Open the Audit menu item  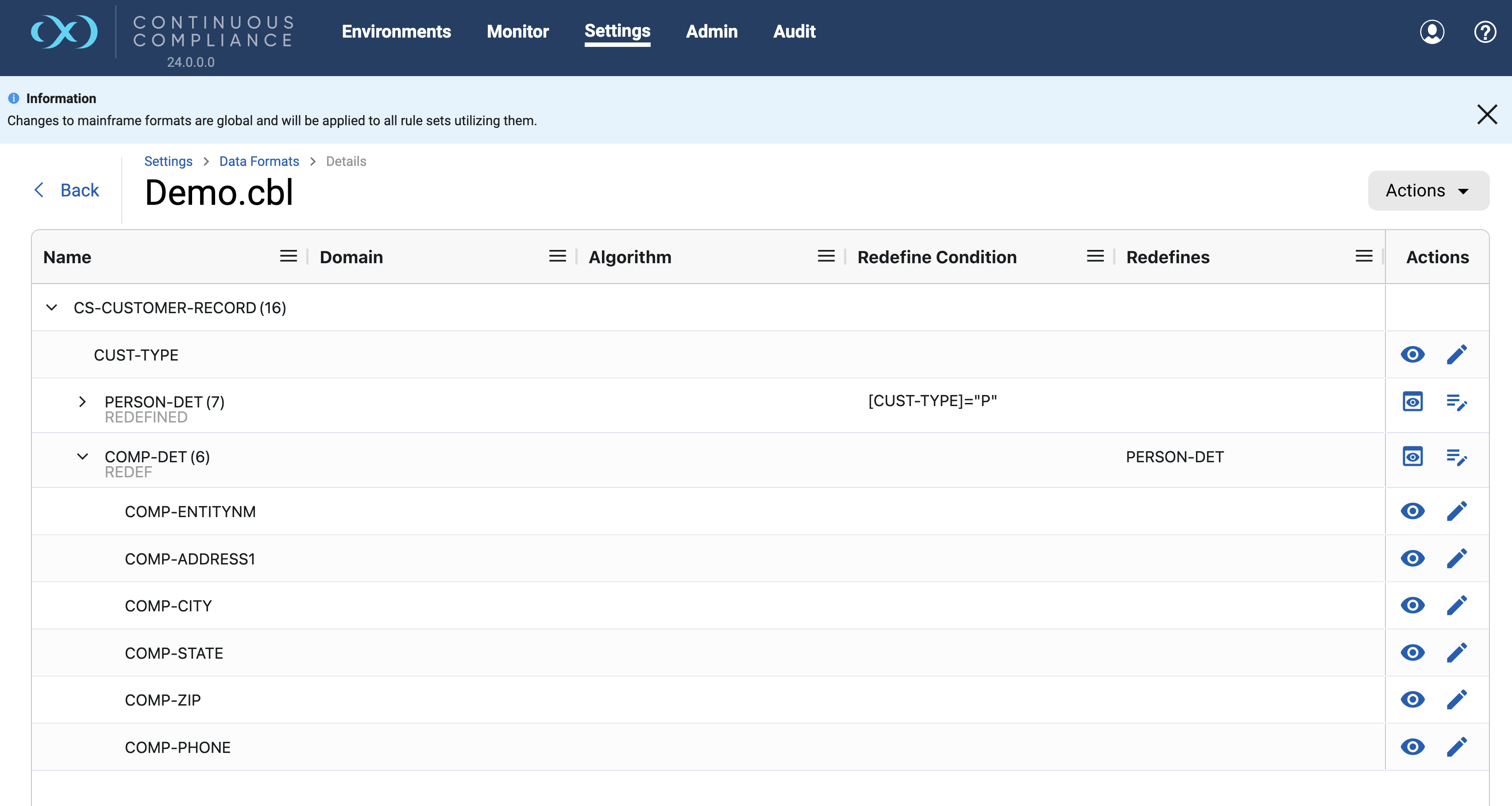pos(794,32)
